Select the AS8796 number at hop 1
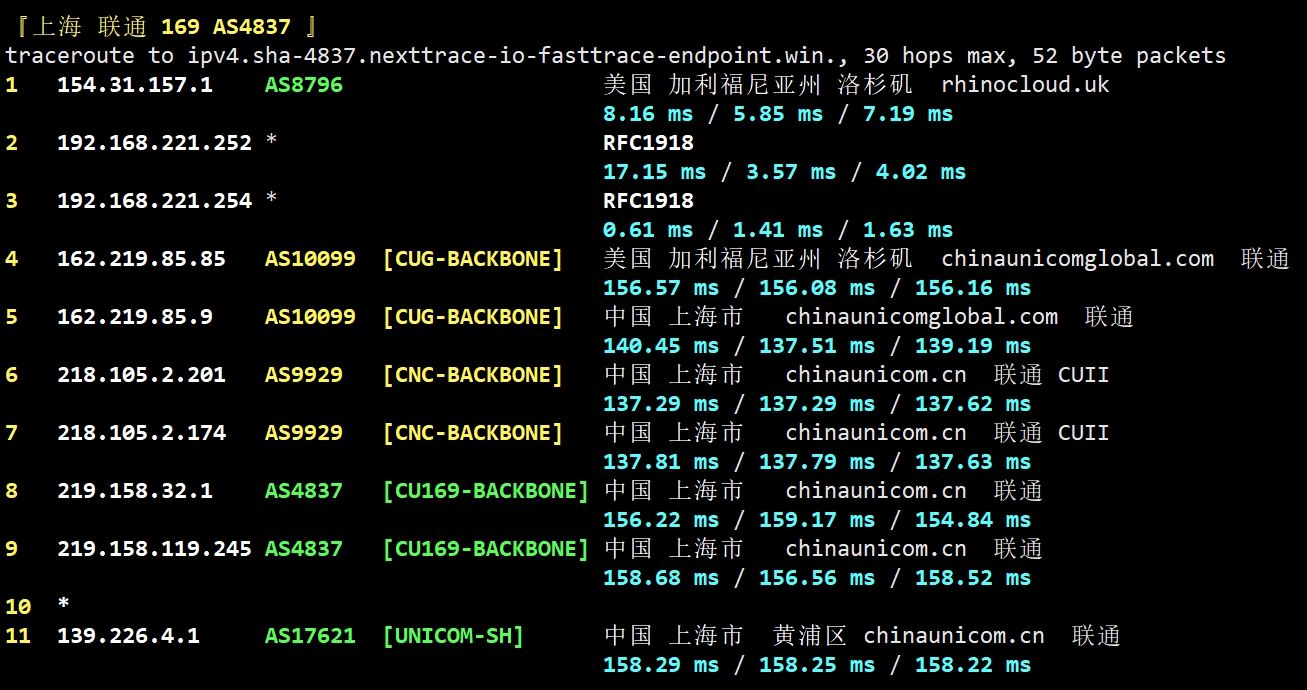The image size is (1307, 690). tap(303, 85)
